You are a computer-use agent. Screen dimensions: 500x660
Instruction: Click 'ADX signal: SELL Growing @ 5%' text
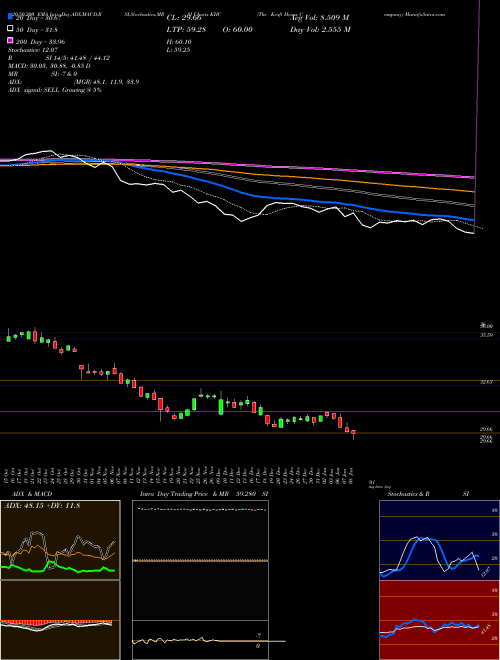pyautogui.click(x=55, y=90)
